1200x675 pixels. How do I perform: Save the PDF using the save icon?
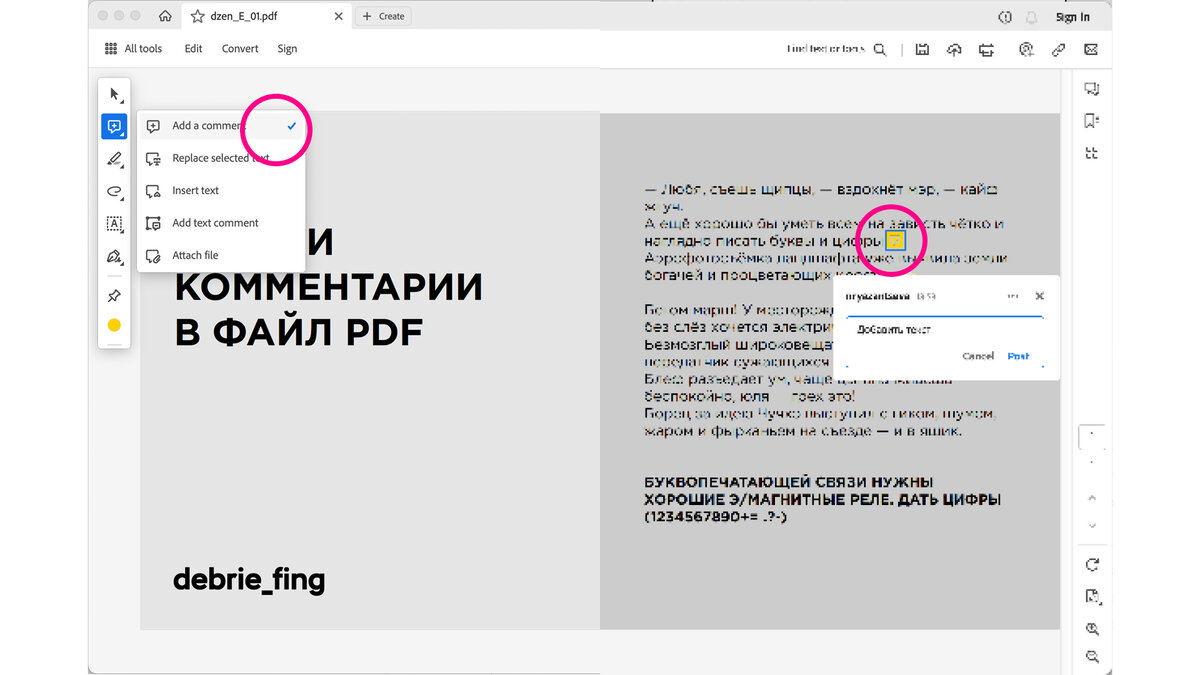[x=921, y=49]
